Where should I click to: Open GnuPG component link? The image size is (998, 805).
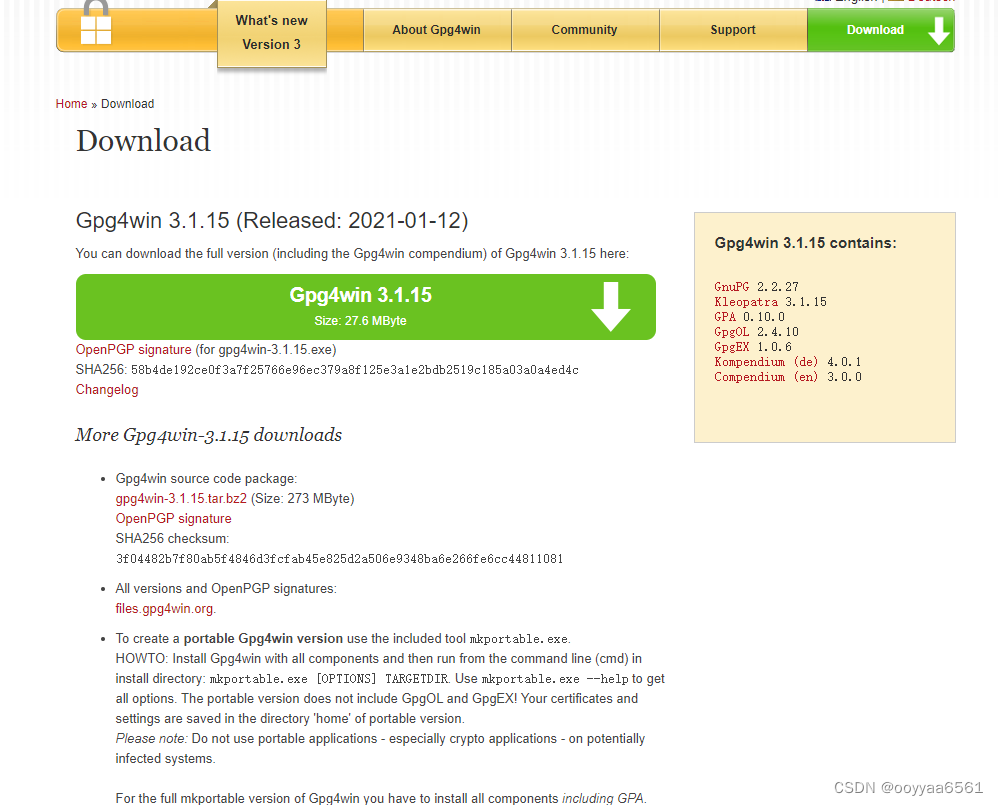click(731, 287)
